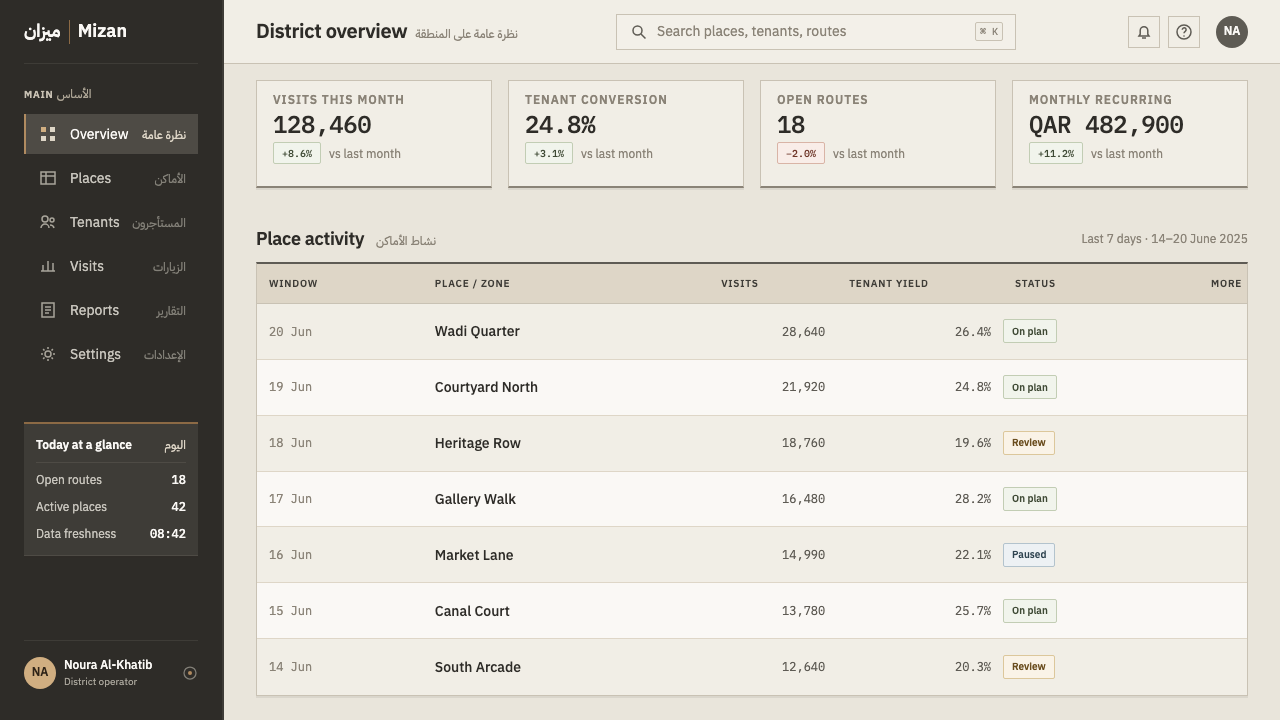Open the help question-mark icon
This screenshot has height=720, width=1280.
tap(1184, 32)
